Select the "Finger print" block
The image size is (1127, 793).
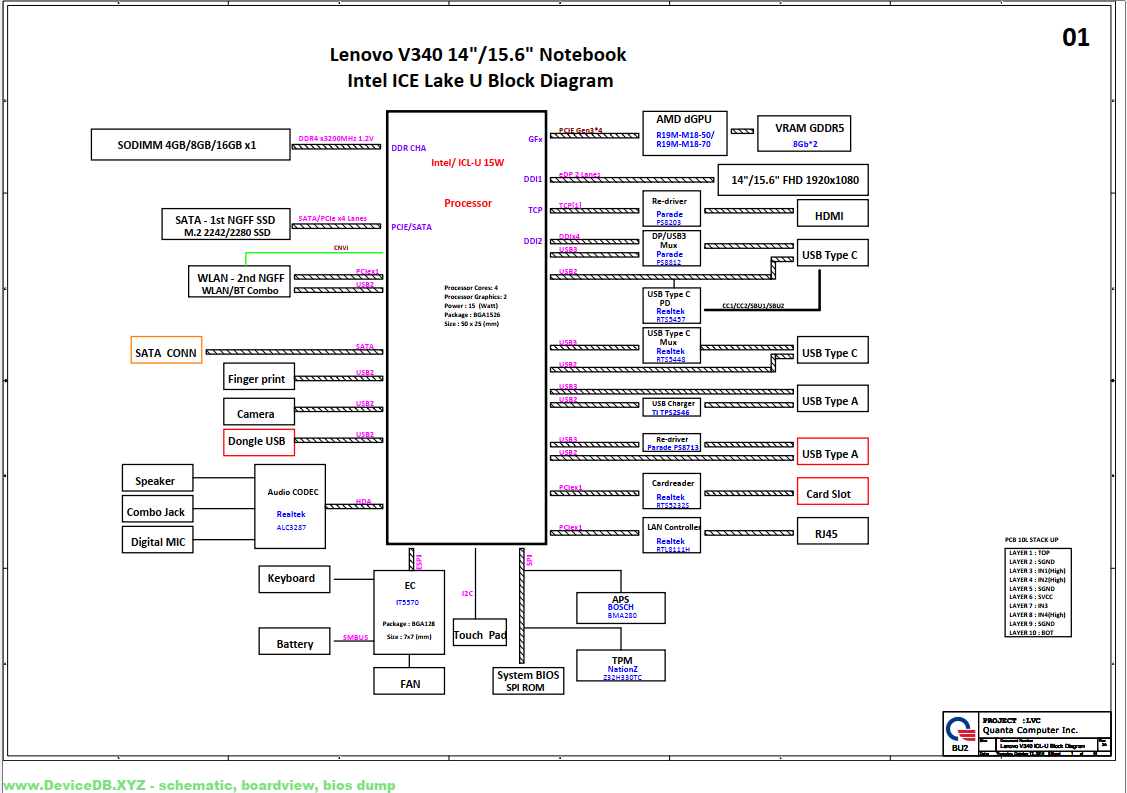[259, 377]
